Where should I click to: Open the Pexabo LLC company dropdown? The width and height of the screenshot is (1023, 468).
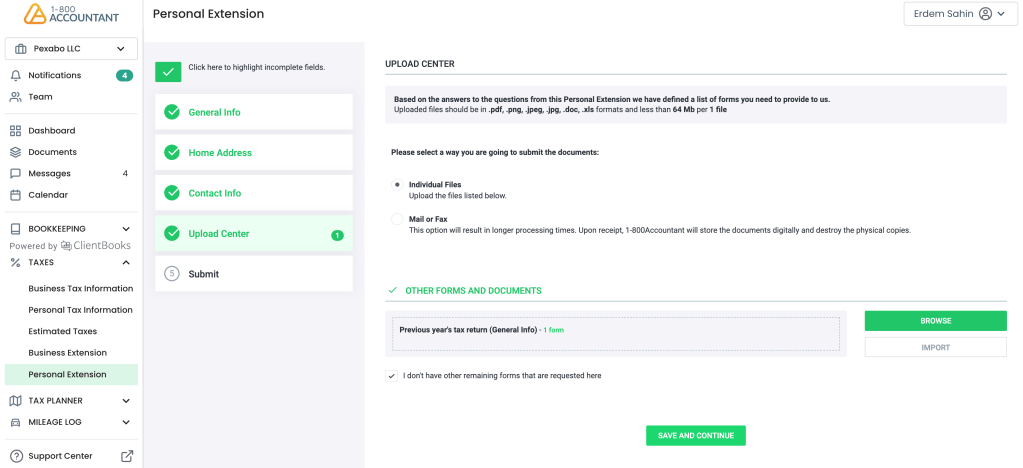tap(71, 49)
